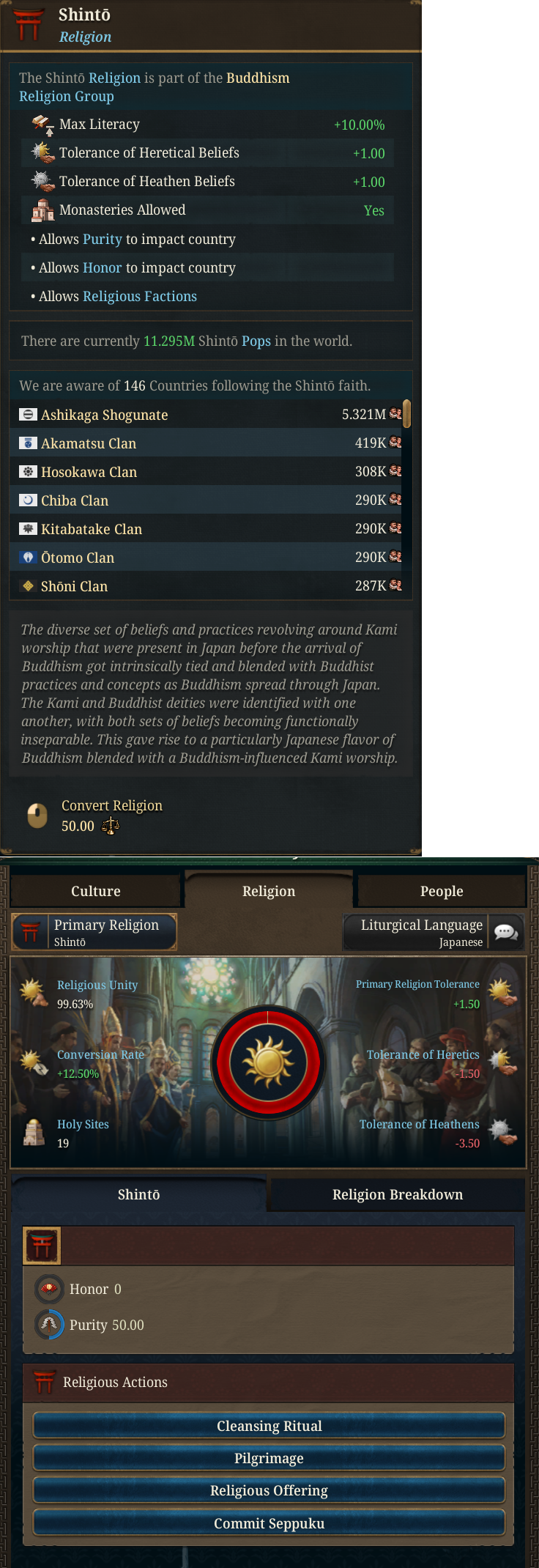Click the Honor fan icon
This screenshot has width=539, height=1568.
(x=49, y=1289)
